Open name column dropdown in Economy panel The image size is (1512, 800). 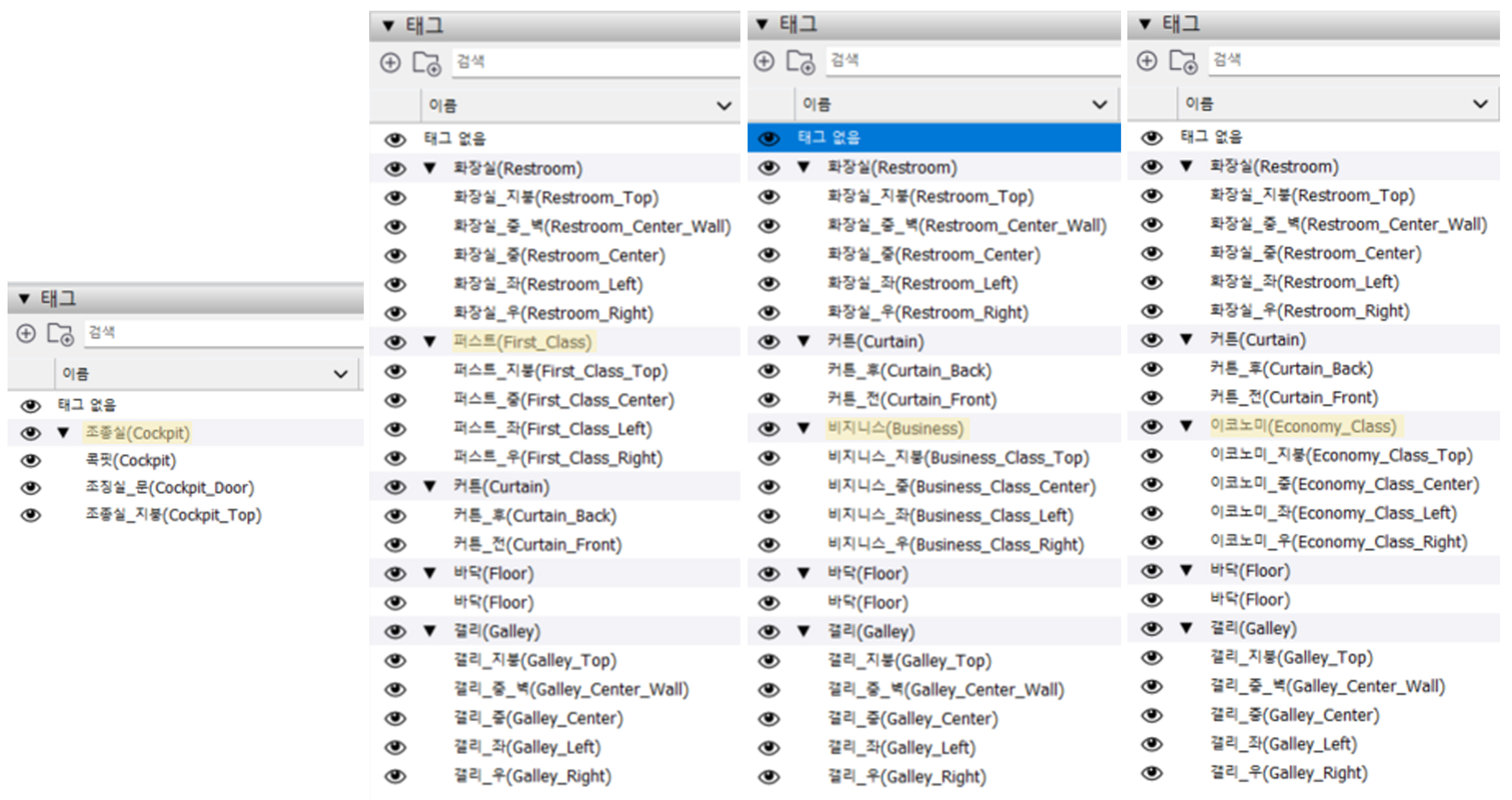(x=1480, y=104)
